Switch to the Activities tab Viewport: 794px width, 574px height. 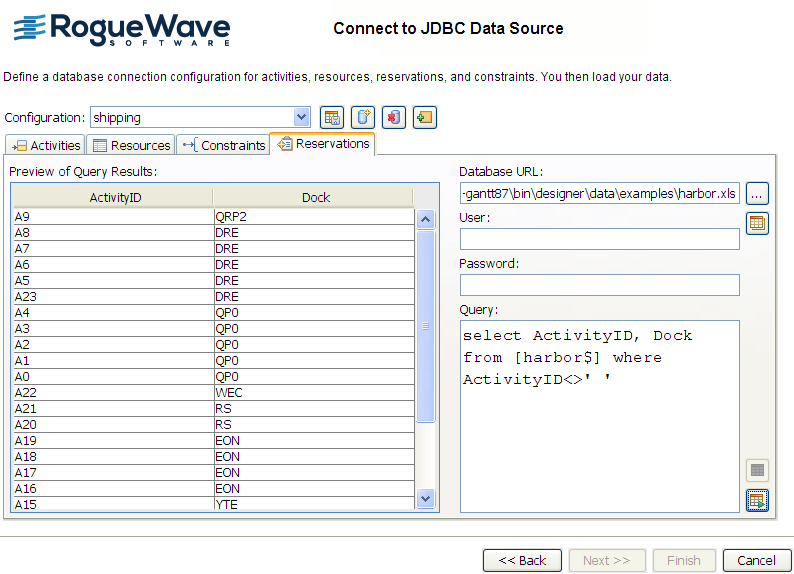pos(46,145)
